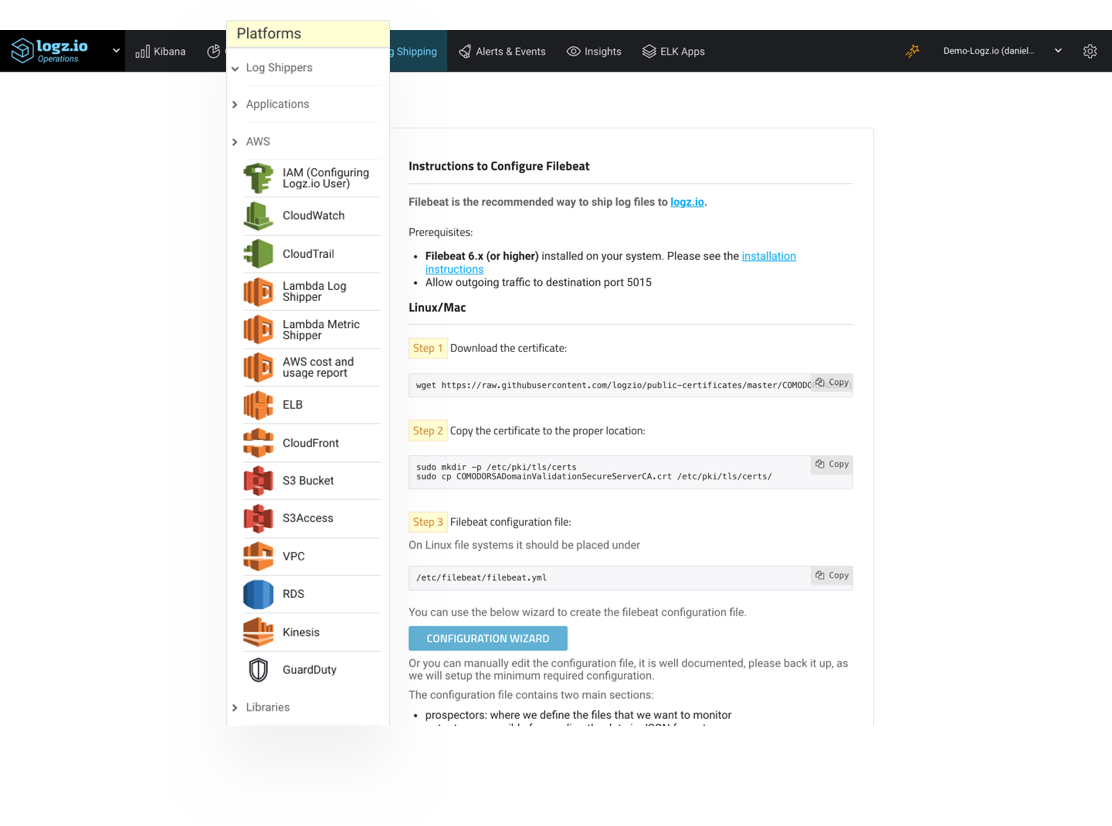The height and width of the screenshot is (826, 1112).
Task: Open the CloudTrail entry label
Action: click(x=308, y=254)
